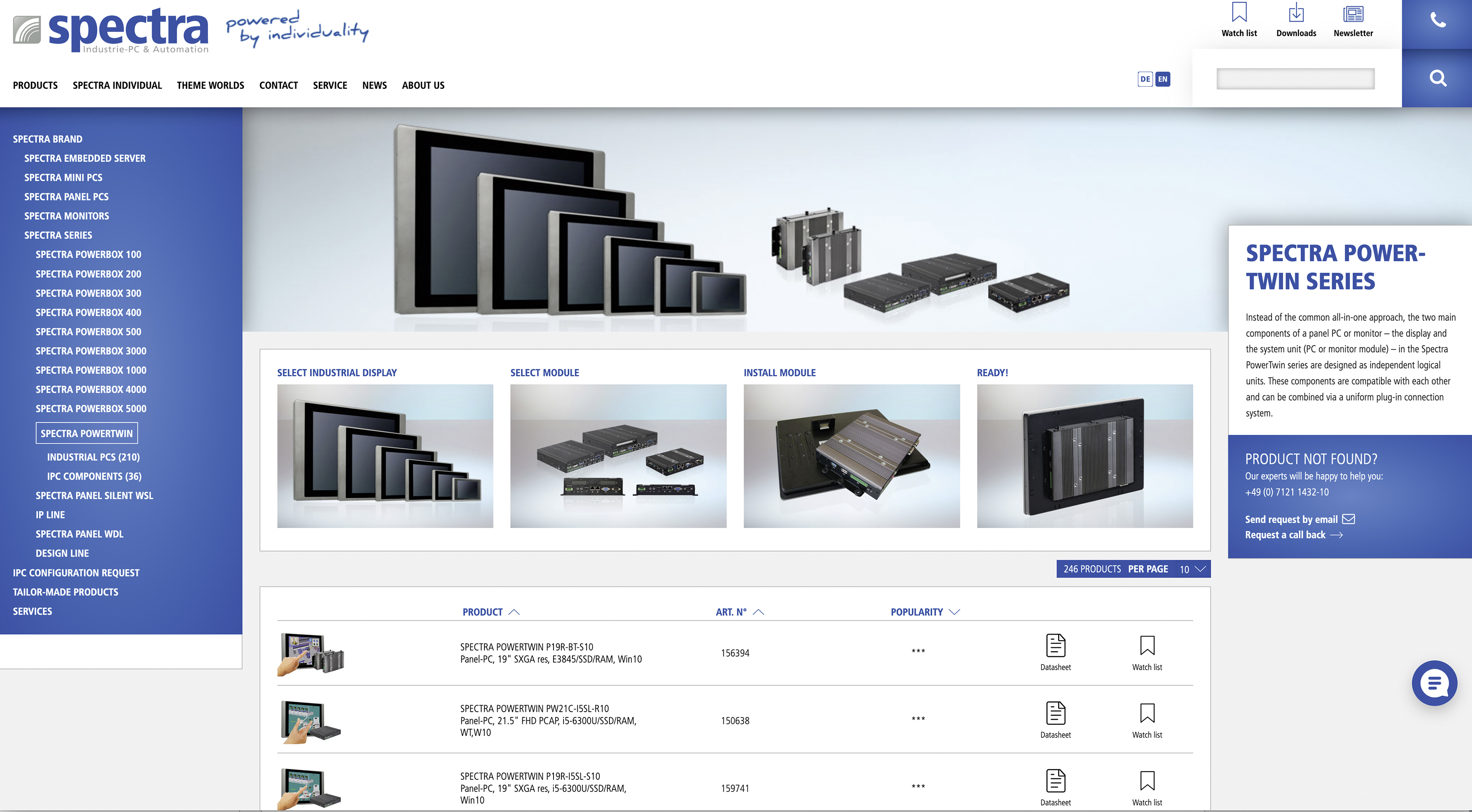Open SPECTRA PANEL PCS in sidebar
The width and height of the screenshot is (1472, 812).
point(66,197)
